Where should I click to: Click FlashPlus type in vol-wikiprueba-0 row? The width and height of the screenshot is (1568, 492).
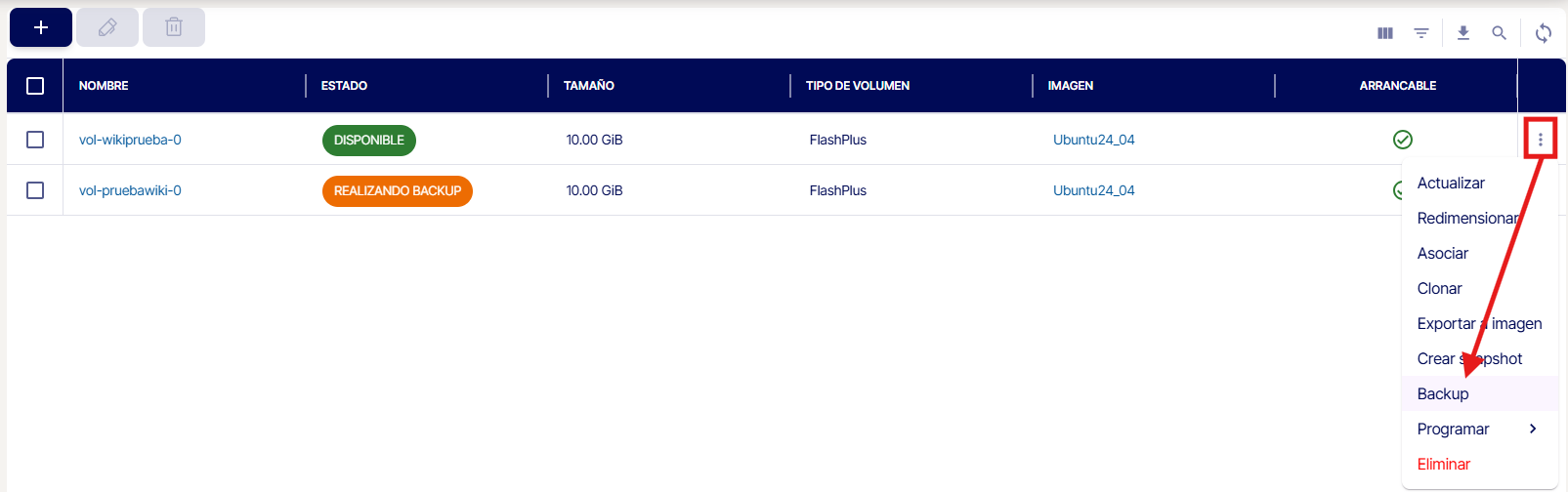click(838, 140)
